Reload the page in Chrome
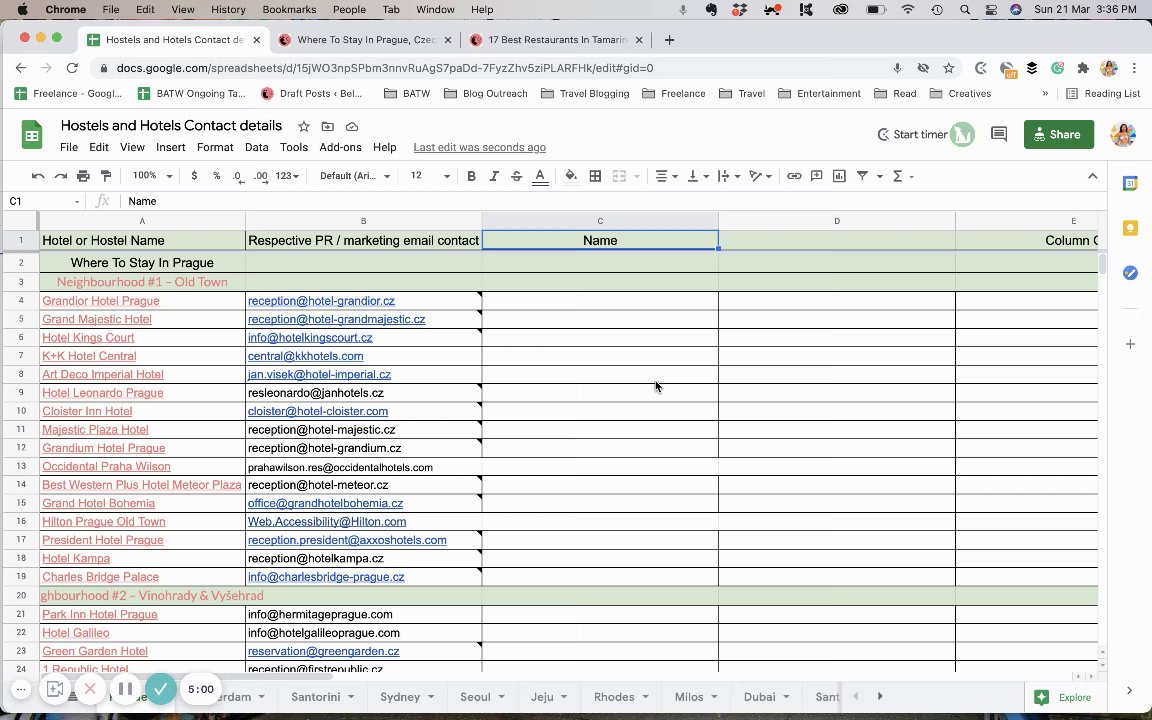This screenshot has width=1152, height=720. coord(72,68)
